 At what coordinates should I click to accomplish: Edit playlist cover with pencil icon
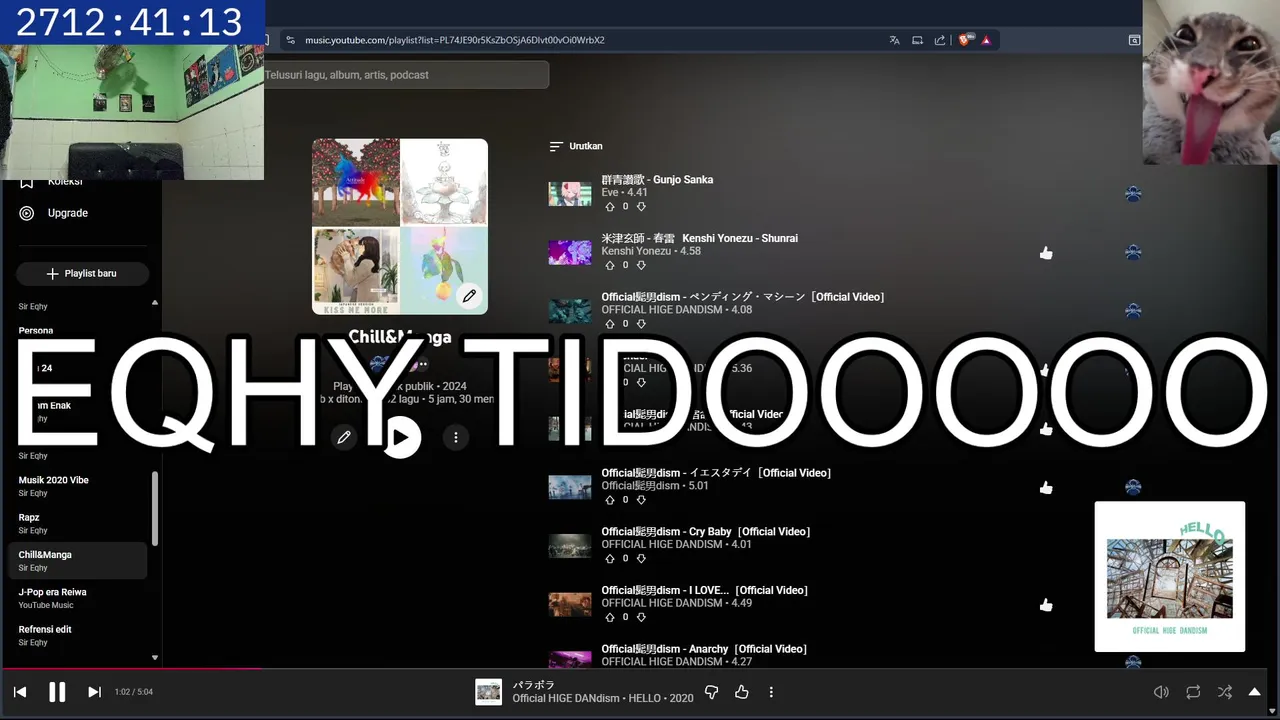469,296
